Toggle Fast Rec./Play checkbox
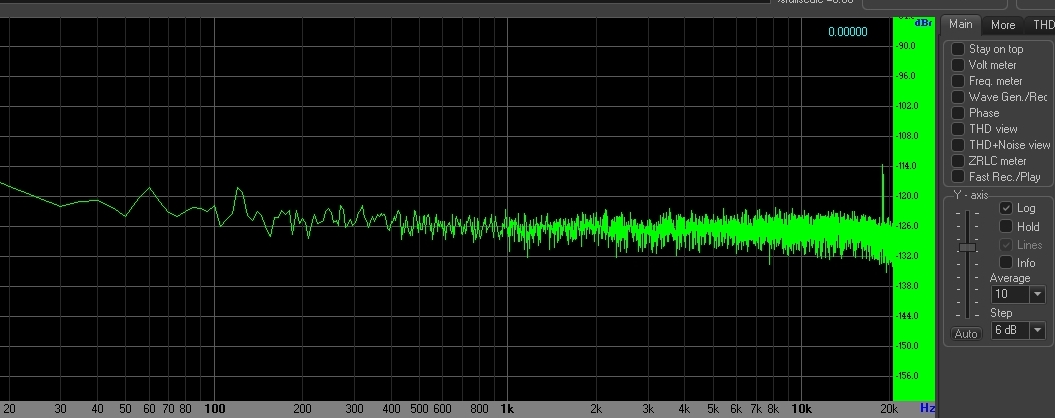 tap(958, 176)
